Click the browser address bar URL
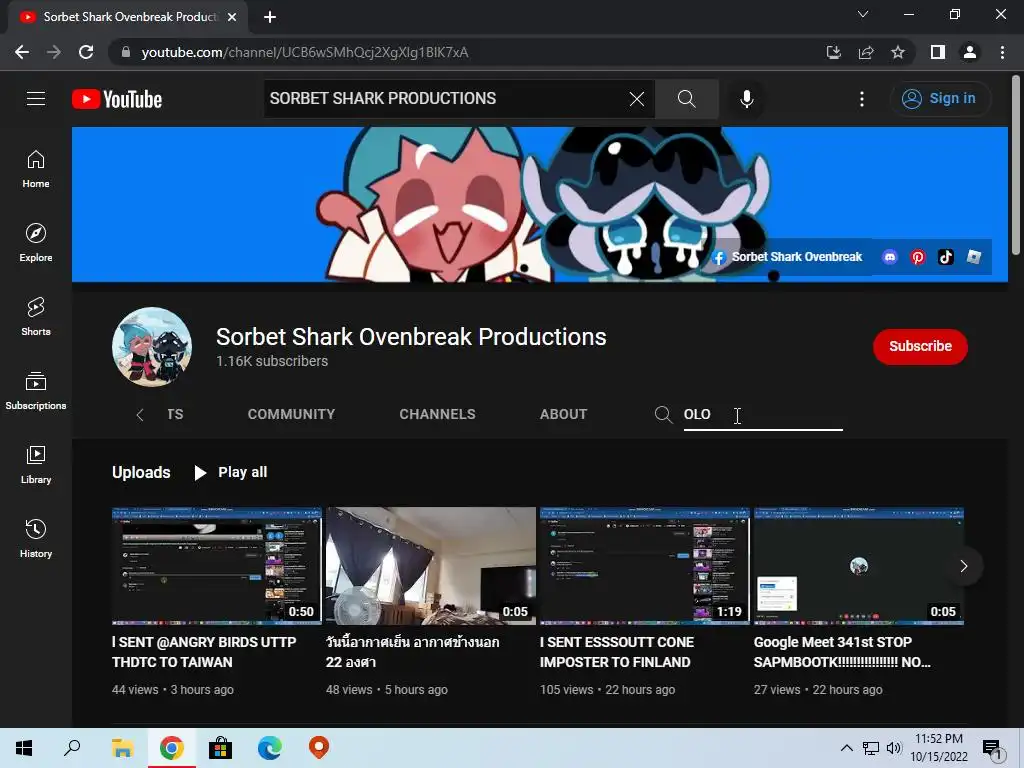The height and width of the screenshot is (768, 1024). click(305, 52)
